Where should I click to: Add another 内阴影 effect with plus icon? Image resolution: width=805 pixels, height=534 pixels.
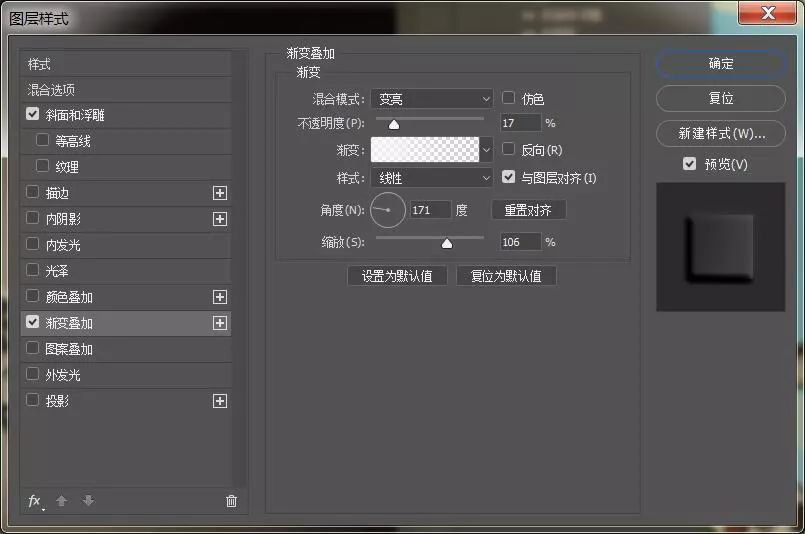click(220, 219)
